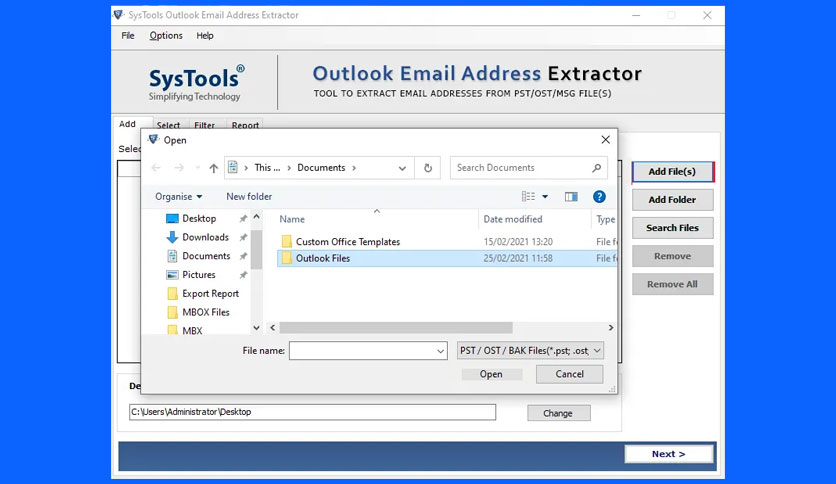836x484 pixels.
Task: Switch to the Report tab
Action: click(x=245, y=125)
